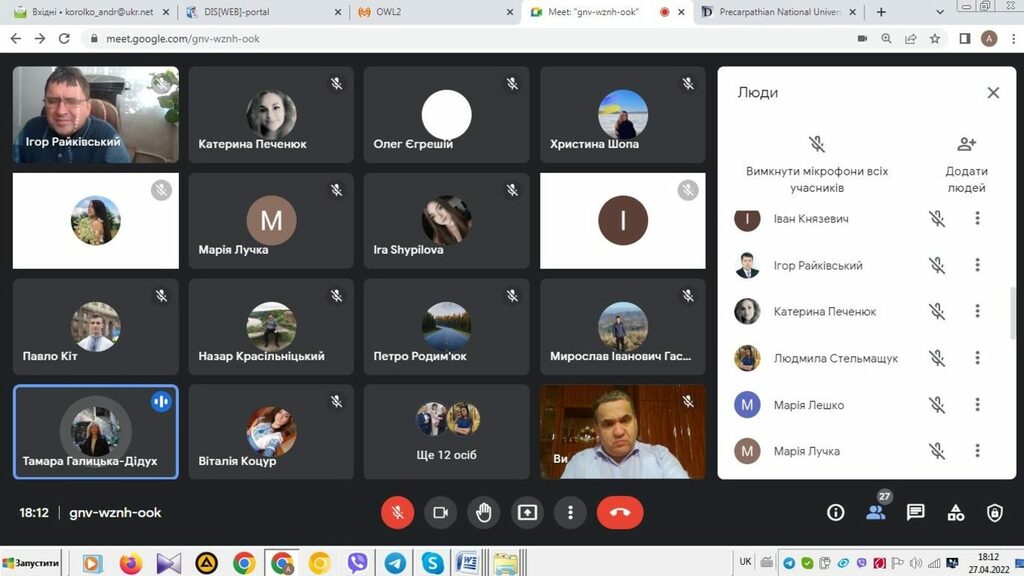Open meeting details info icon

click(836, 512)
